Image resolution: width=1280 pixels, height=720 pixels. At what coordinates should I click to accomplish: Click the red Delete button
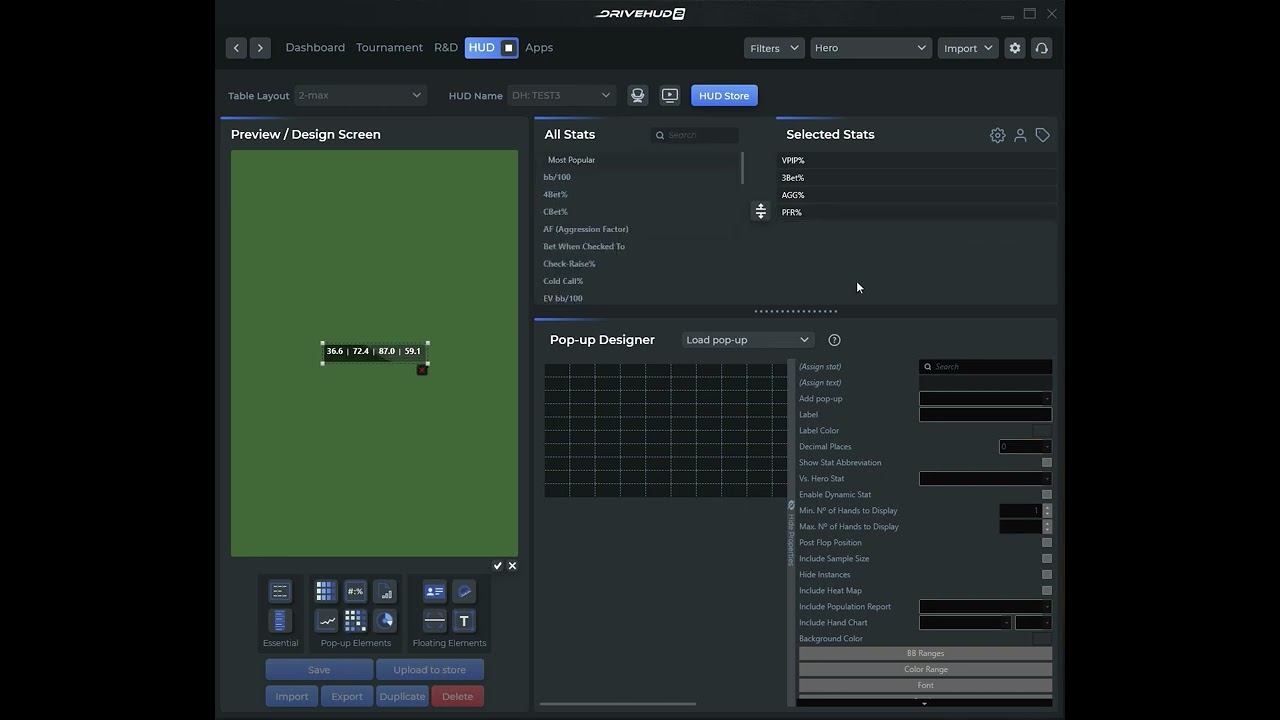pos(457,696)
